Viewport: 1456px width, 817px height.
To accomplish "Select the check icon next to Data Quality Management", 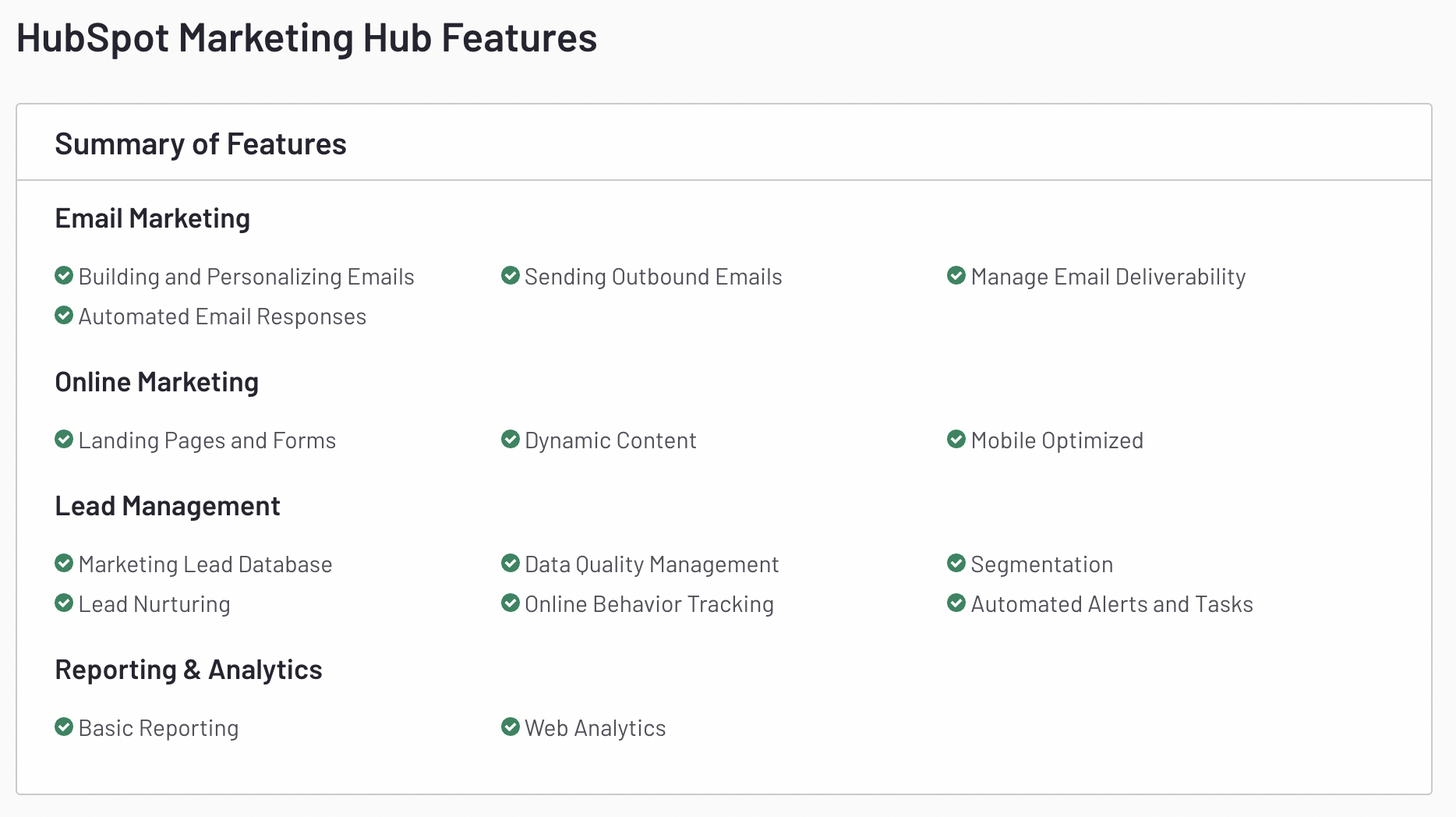I will click(x=511, y=563).
